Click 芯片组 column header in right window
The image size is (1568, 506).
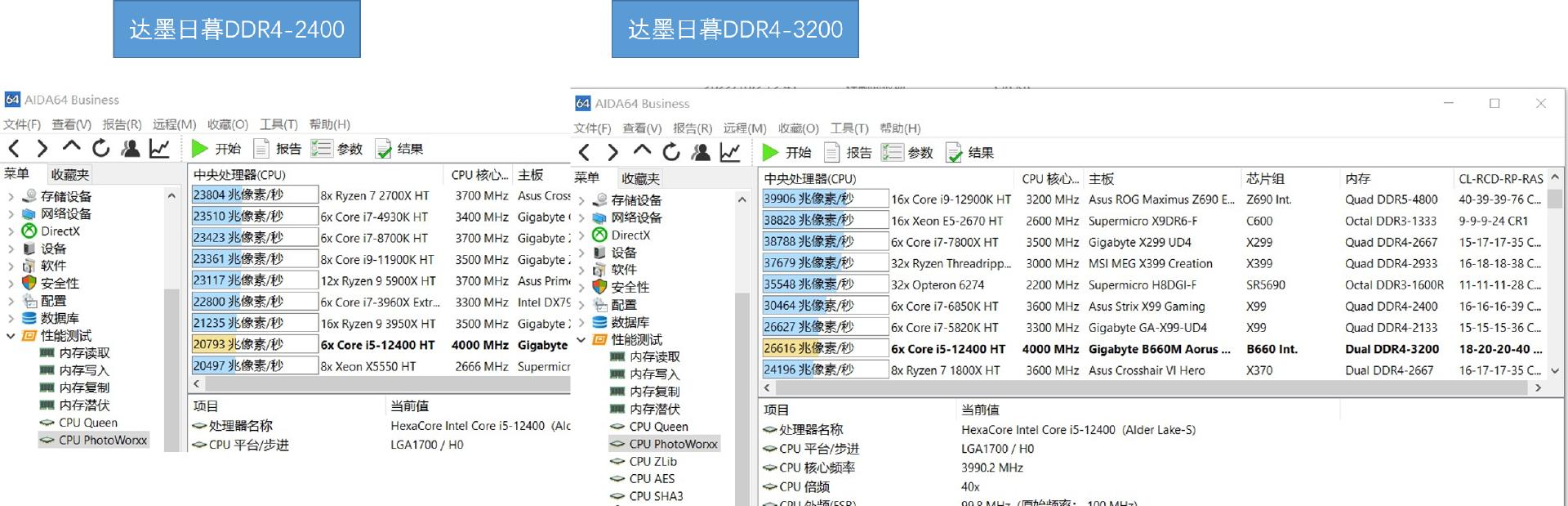pos(1290,178)
